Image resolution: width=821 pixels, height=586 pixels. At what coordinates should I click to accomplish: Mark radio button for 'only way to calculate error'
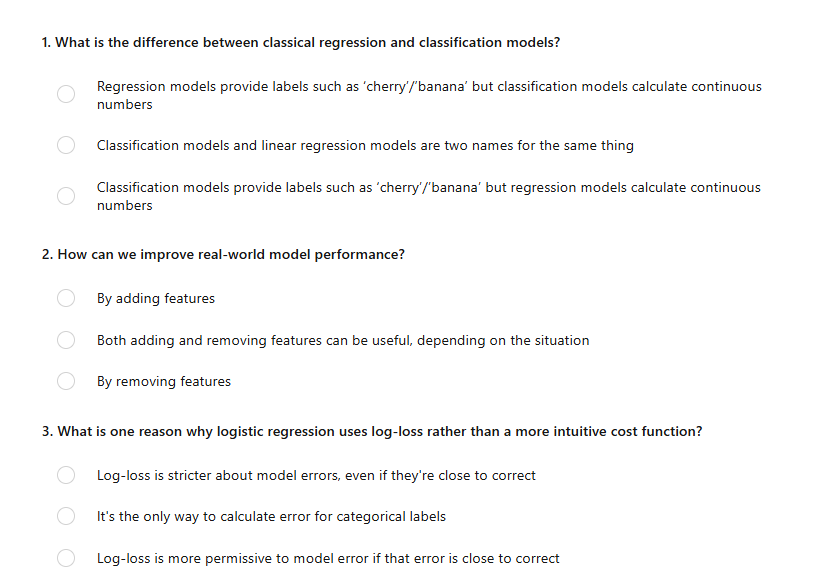coord(66,516)
